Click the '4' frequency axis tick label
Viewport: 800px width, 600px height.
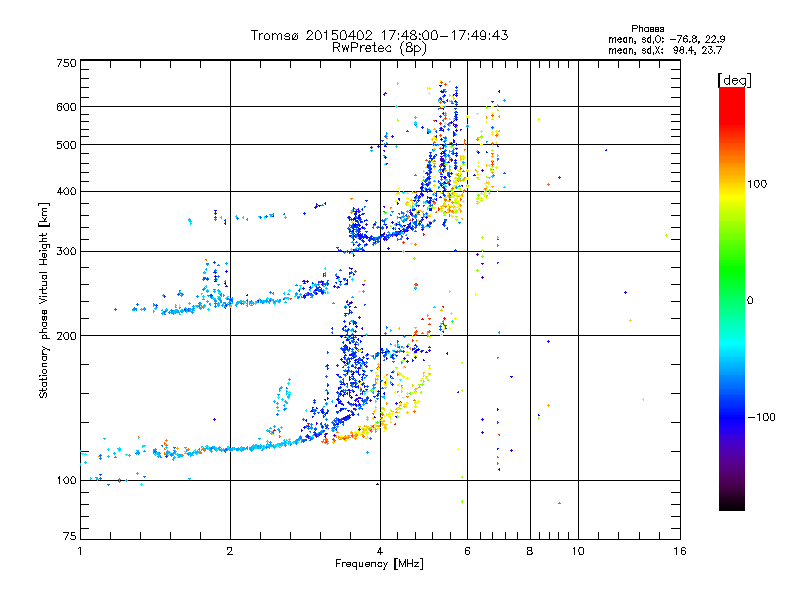[380, 551]
